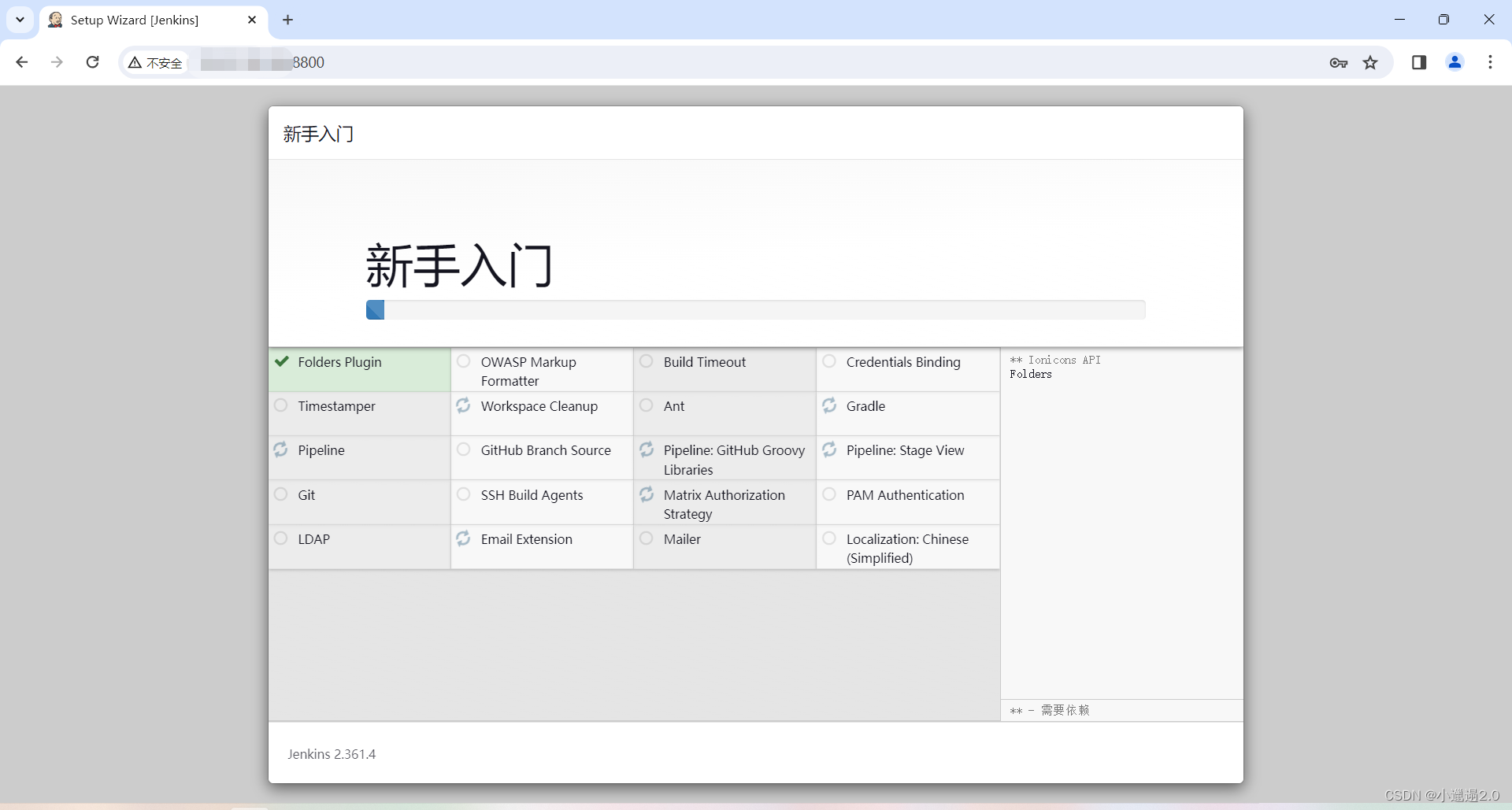Open the tab search dropdown arrow
The image size is (1512, 810).
coord(20,20)
